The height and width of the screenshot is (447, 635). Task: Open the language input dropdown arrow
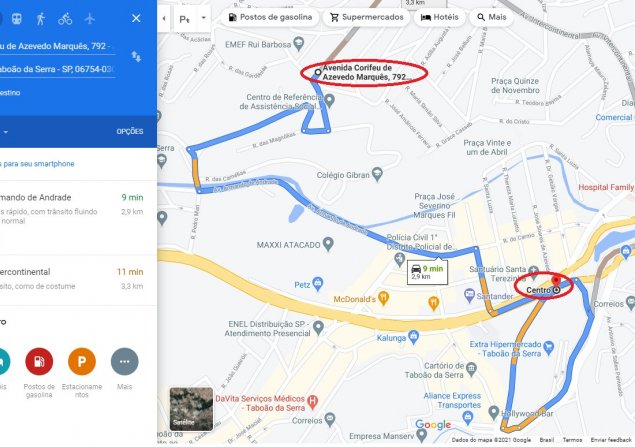pyautogui.click(x=204, y=18)
